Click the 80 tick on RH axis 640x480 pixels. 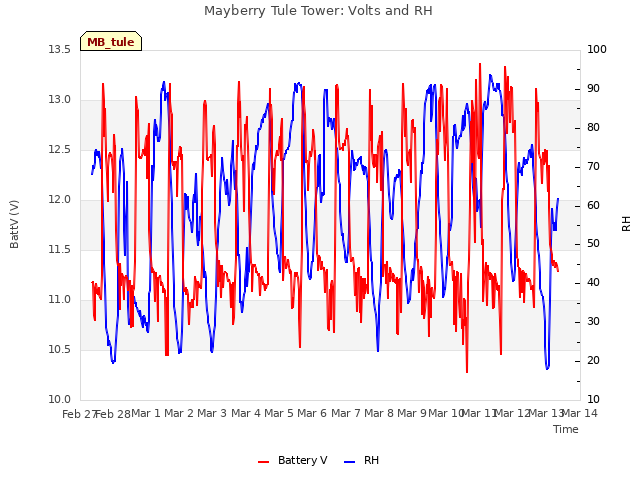tap(593, 127)
